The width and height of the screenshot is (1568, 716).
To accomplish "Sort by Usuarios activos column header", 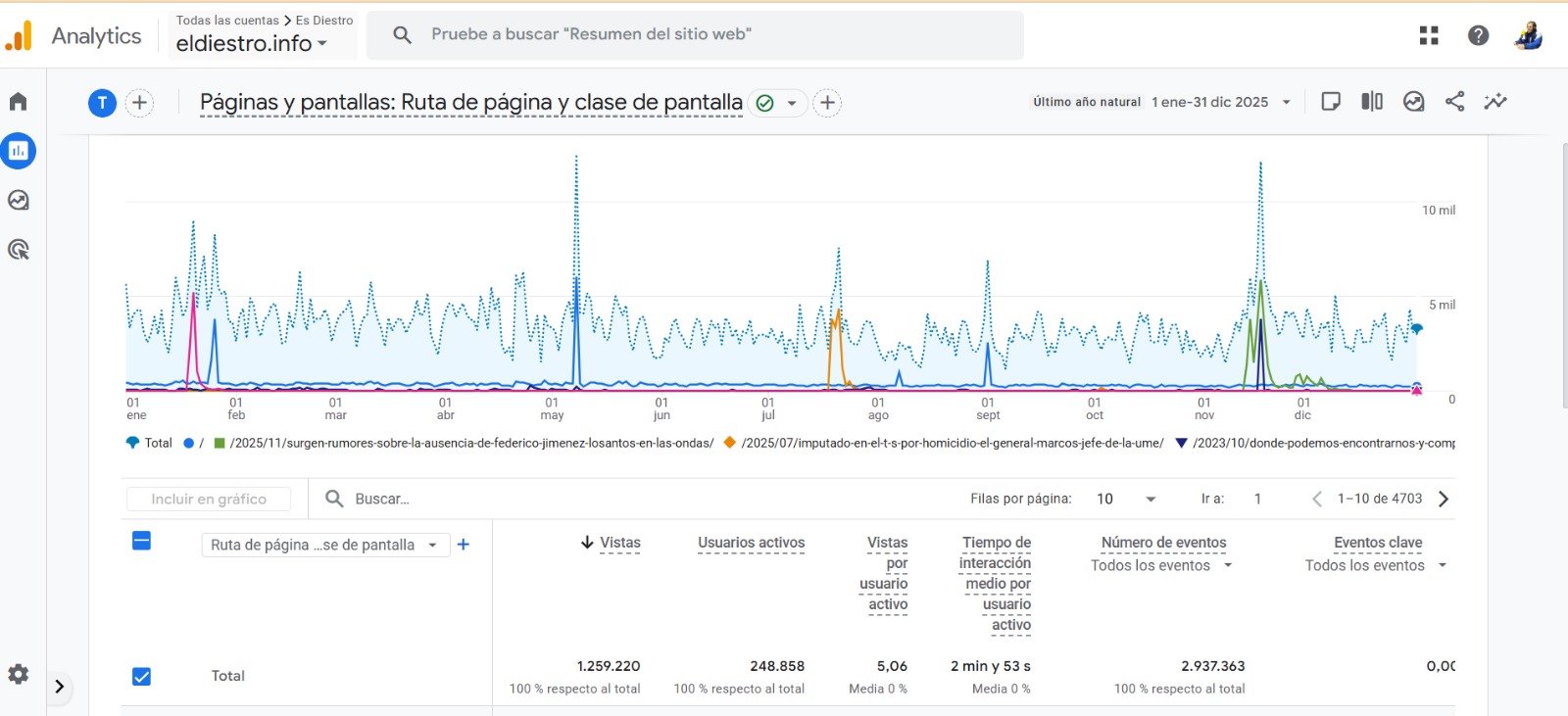I will (751, 543).
